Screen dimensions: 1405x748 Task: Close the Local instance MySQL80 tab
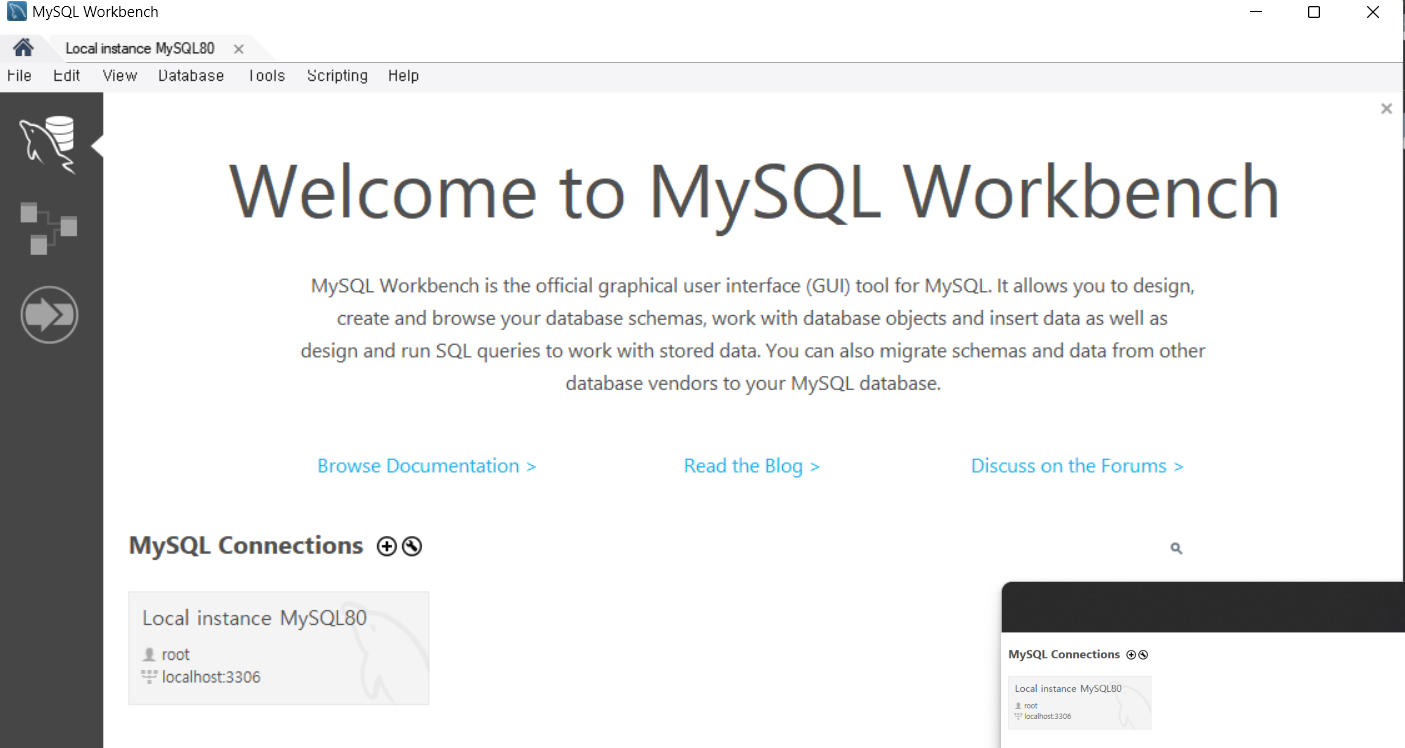(x=238, y=49)
